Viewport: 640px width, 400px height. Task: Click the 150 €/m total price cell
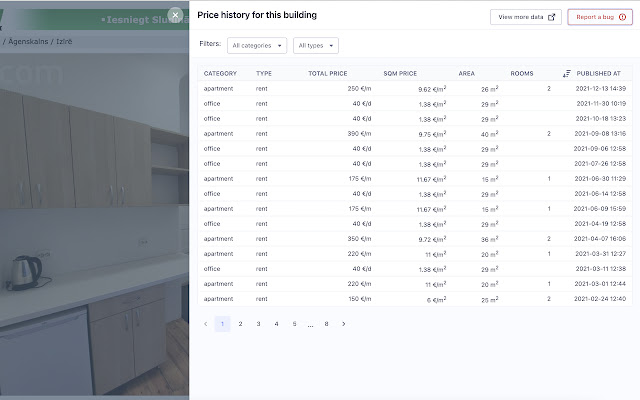(x=359, y=299)
